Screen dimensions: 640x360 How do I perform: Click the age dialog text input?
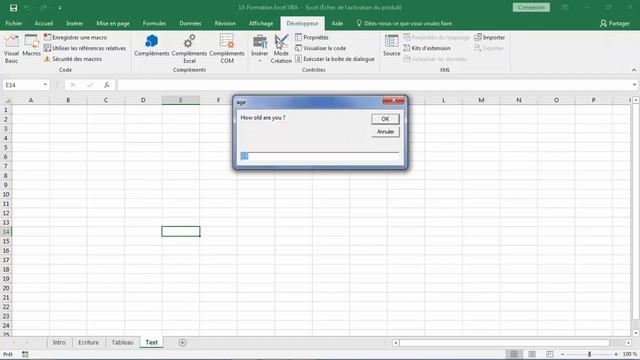(320, 156)
